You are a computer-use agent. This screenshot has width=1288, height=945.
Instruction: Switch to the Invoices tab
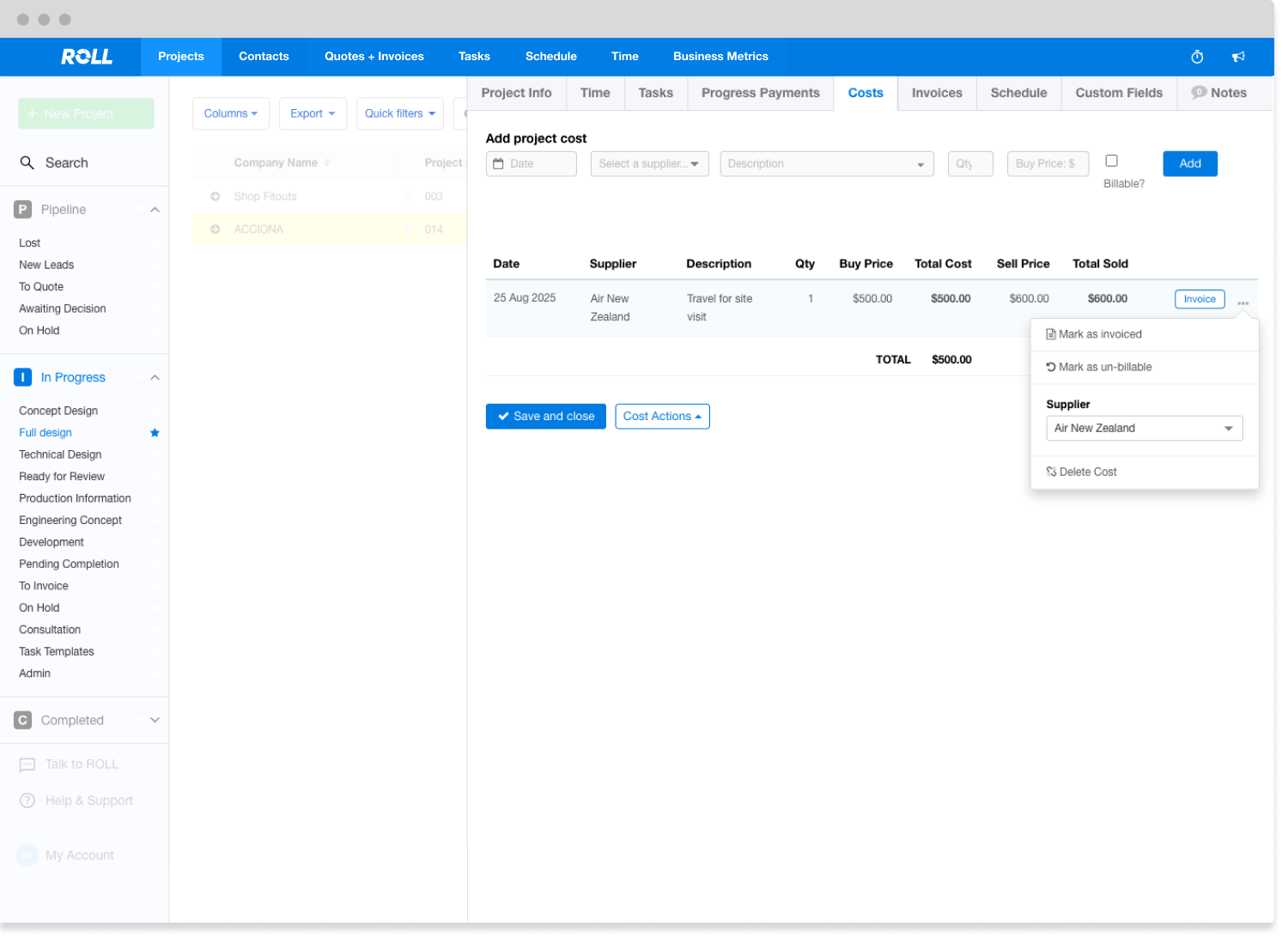click(x=937, y=93)
